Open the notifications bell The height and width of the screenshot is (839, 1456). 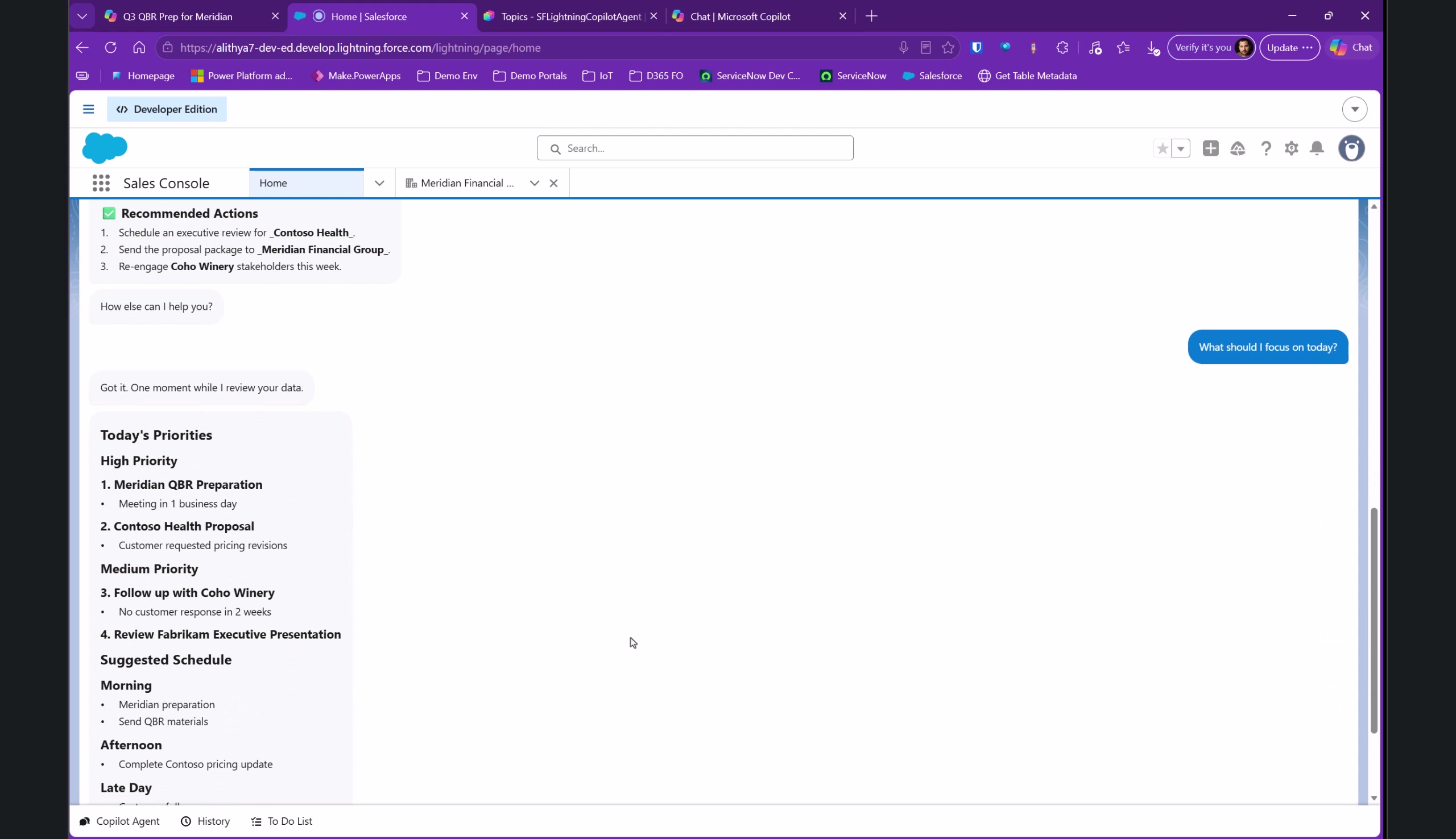(x=1317, y=149)
